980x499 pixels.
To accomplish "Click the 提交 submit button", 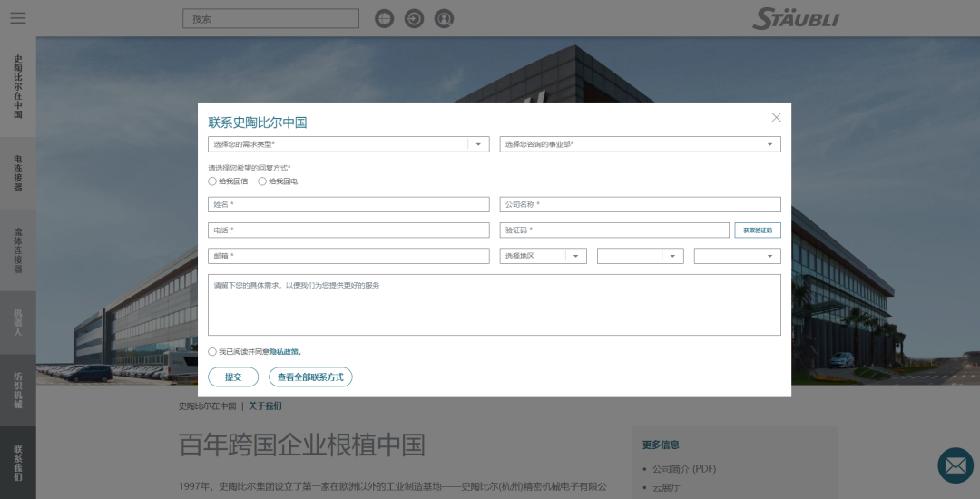I will point(233,377).
